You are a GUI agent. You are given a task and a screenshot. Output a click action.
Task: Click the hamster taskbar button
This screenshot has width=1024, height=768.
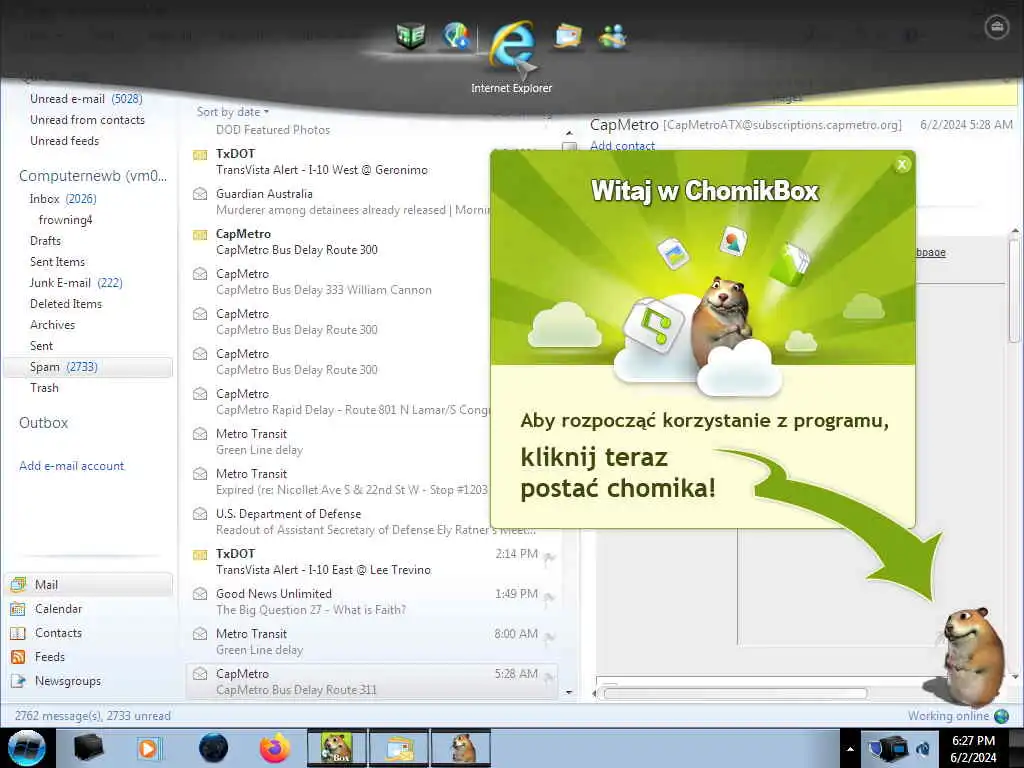point(461,748)
